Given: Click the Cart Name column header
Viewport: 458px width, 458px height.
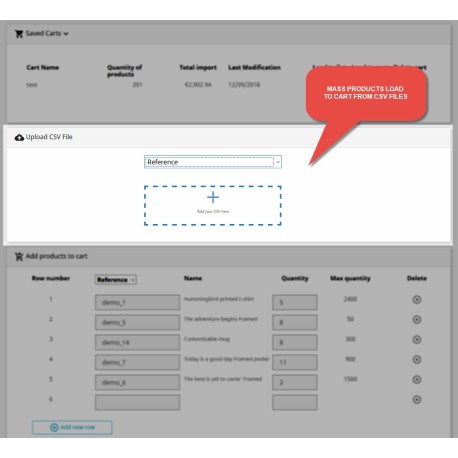Looking at the screenshot, I should 43,67.
